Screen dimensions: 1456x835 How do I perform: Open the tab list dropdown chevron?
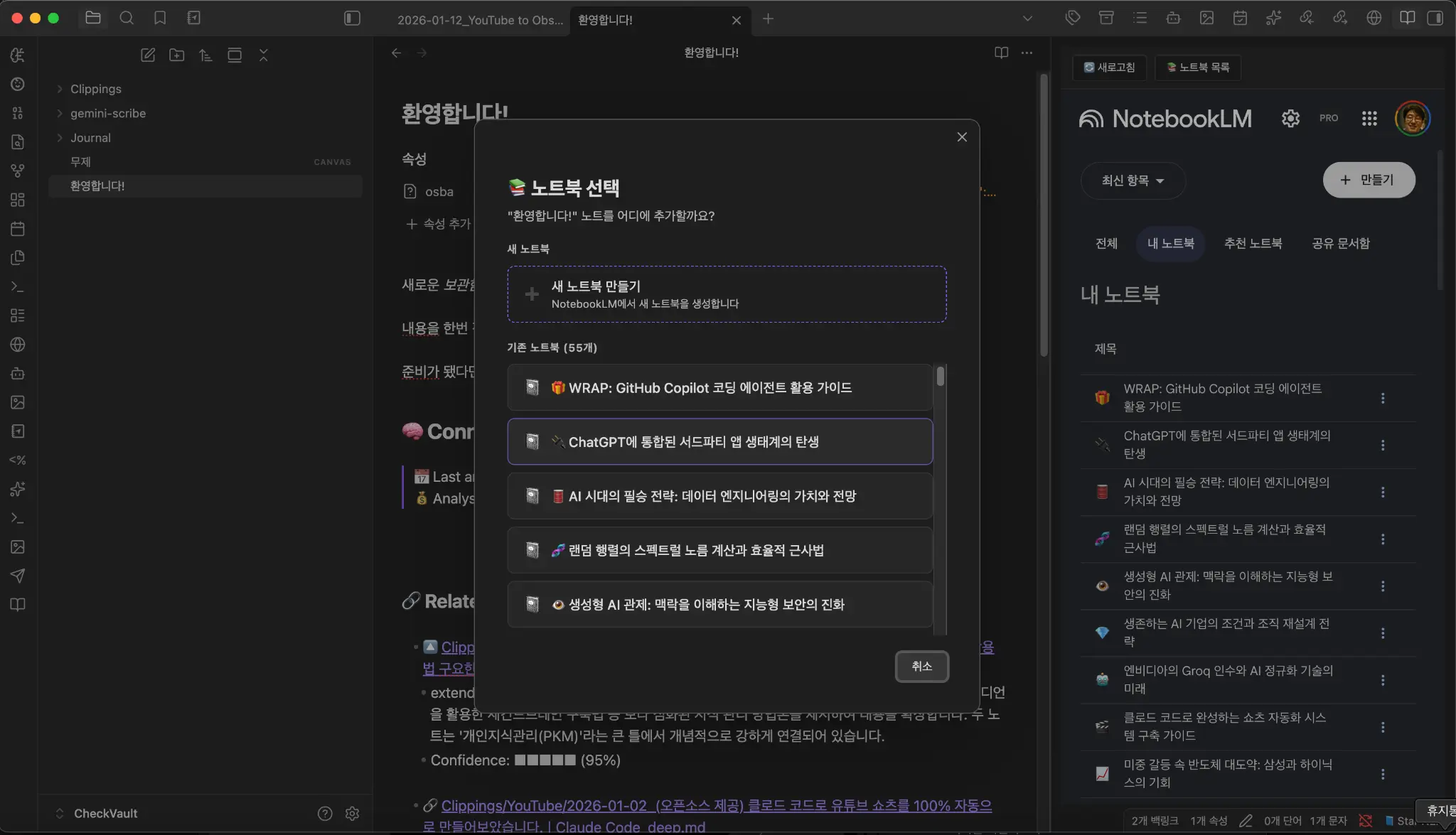point(1027,18)
